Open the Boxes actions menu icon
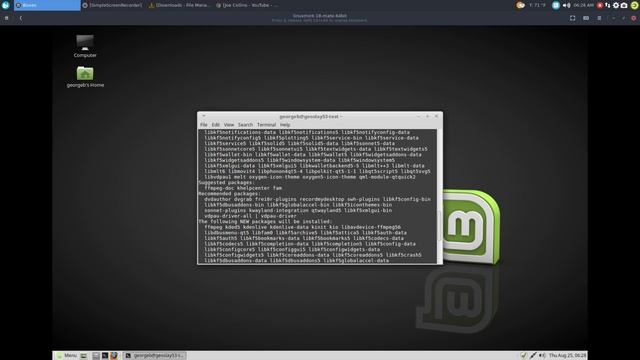The image size is (640, 360). click(x=599, y=18)
